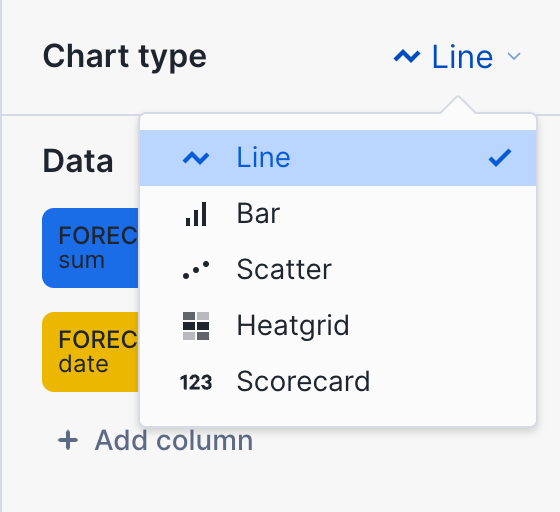Click the blue FOREC sum column pill

(90, 248)
